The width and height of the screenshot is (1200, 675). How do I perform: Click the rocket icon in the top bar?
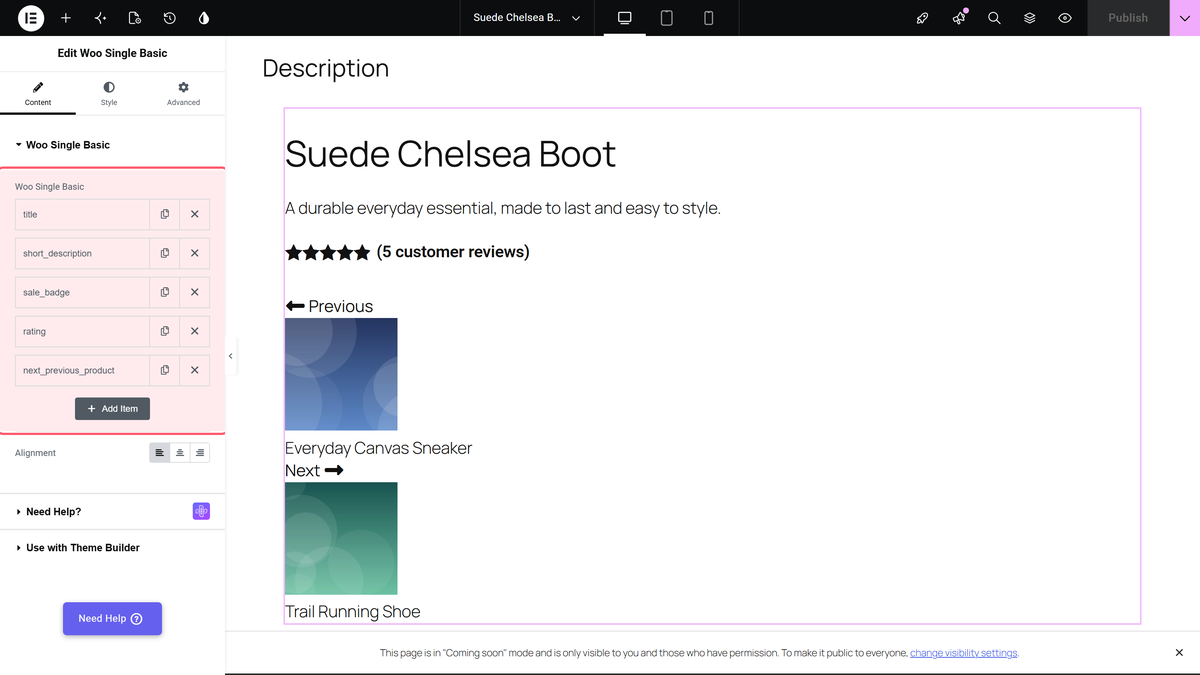(923, 18)
